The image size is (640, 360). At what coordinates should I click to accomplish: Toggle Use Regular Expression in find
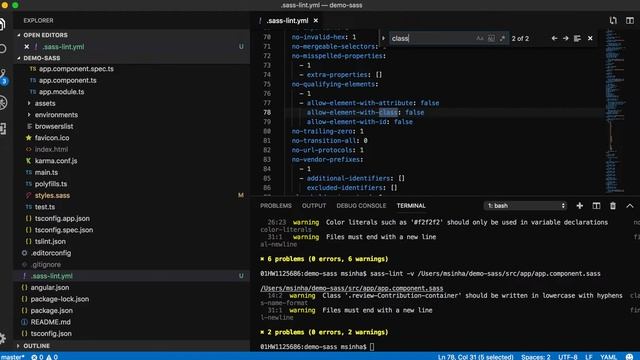tap(502, 38)
